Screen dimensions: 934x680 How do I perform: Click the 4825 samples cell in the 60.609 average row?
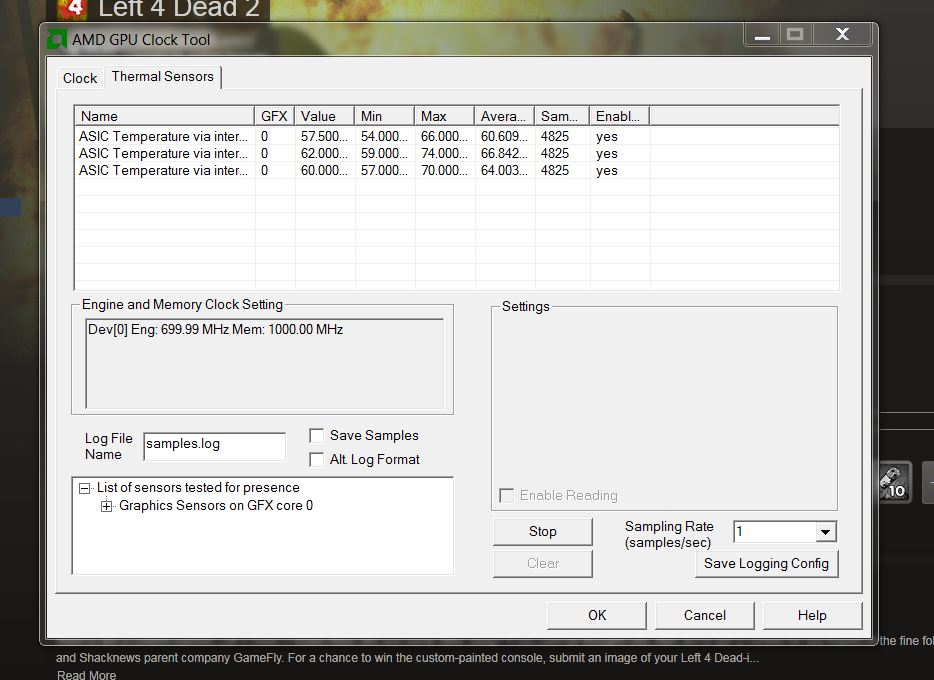[555, 136]
